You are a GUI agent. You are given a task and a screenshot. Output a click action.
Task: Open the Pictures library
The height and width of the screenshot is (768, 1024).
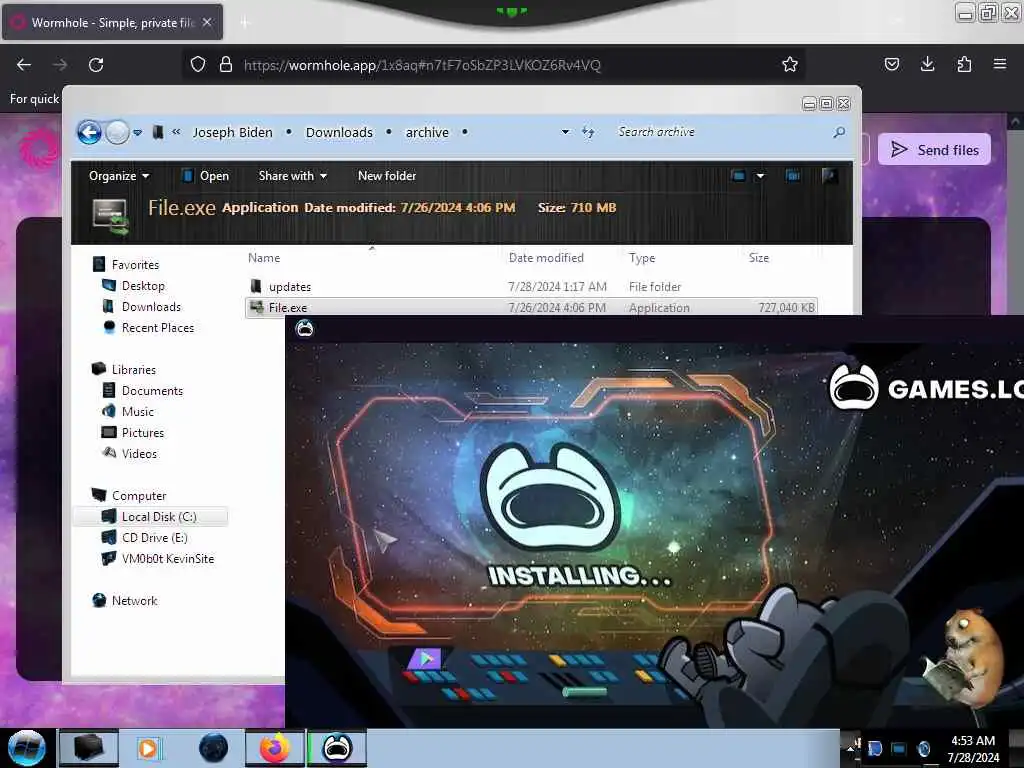pyautogui.click(x=142, y=432)
